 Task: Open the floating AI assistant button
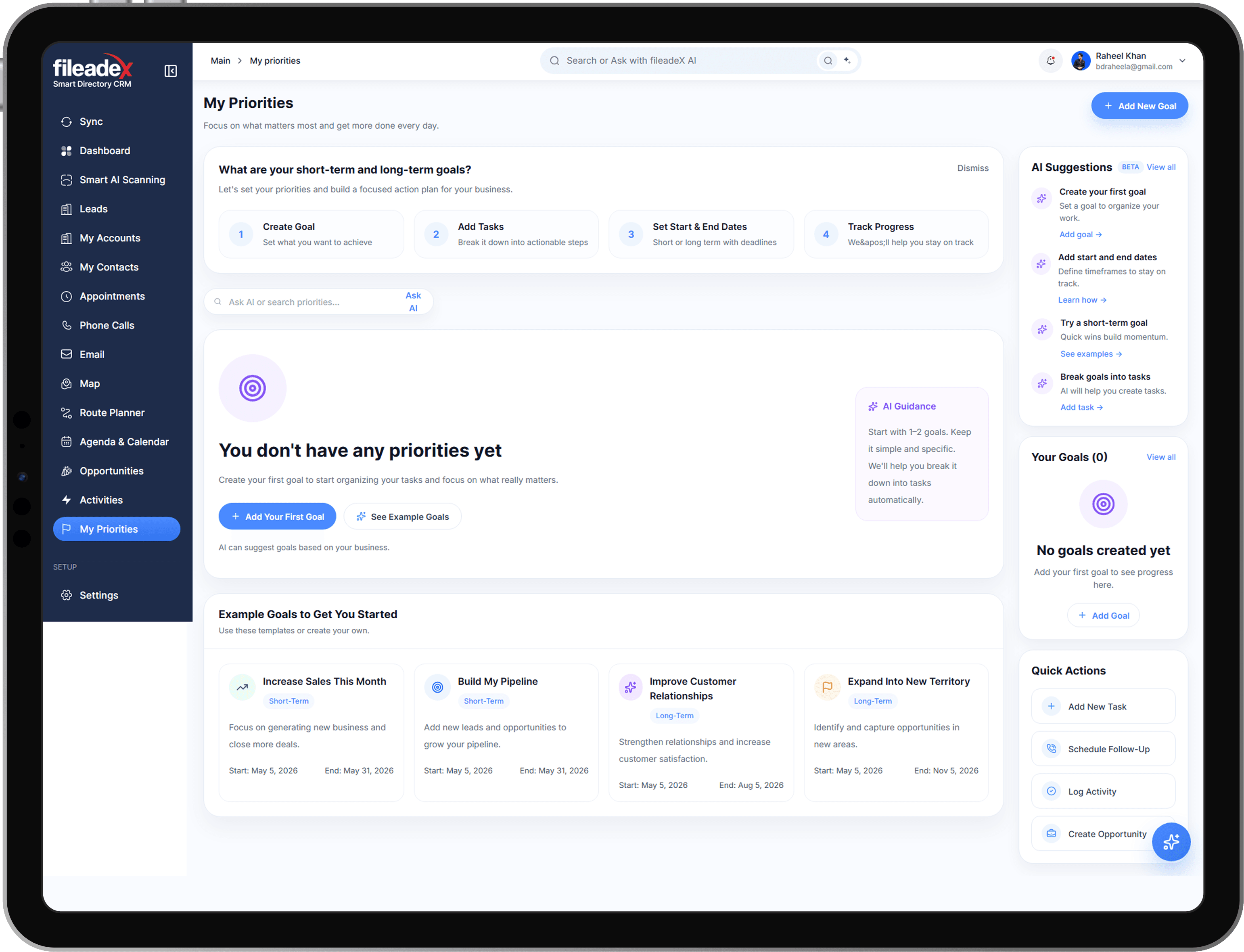coord(1170,841)
